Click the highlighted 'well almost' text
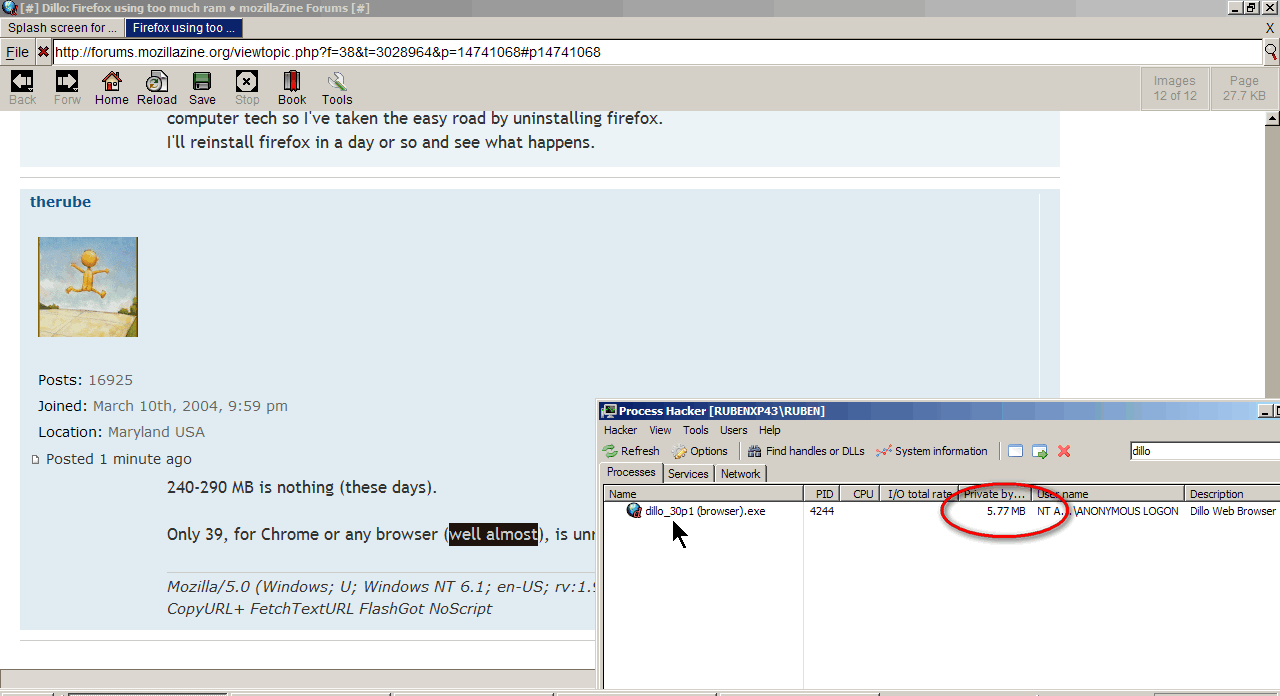Screen dimensions: 1280x696 (494, 534)
